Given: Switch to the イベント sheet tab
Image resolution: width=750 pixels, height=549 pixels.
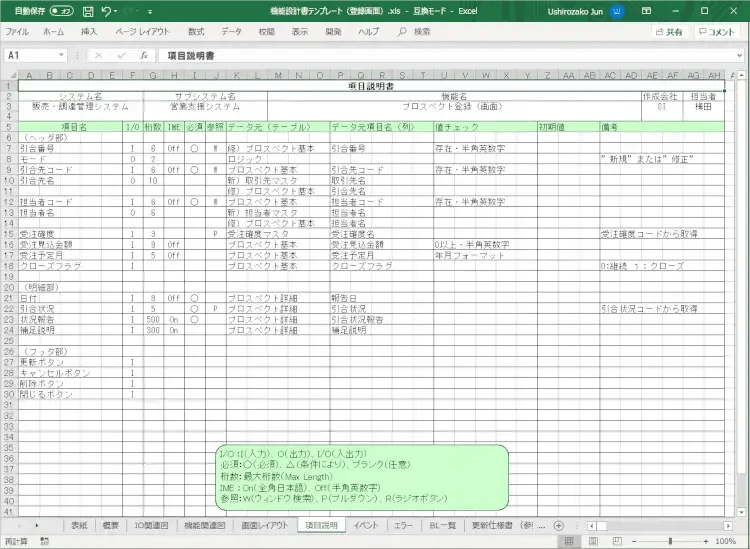Looking at the screenshot, I should (366, 525).
